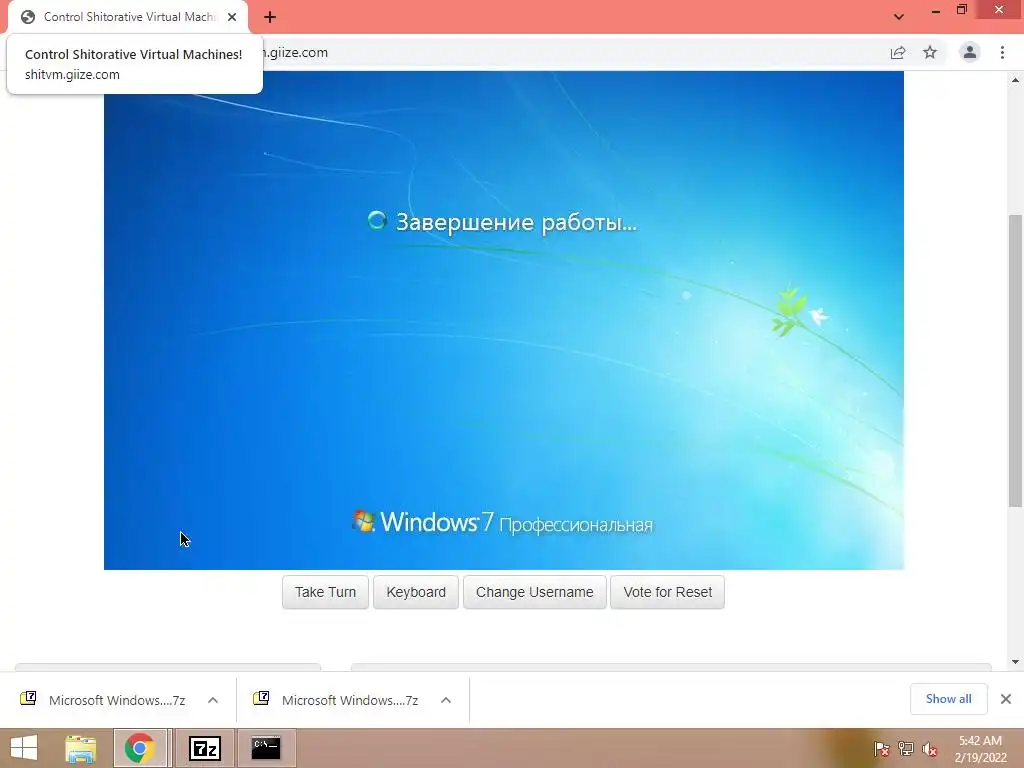Click Vote for Reset button
This screenshot has height=768, width=1024.
[x=667, y=592]
